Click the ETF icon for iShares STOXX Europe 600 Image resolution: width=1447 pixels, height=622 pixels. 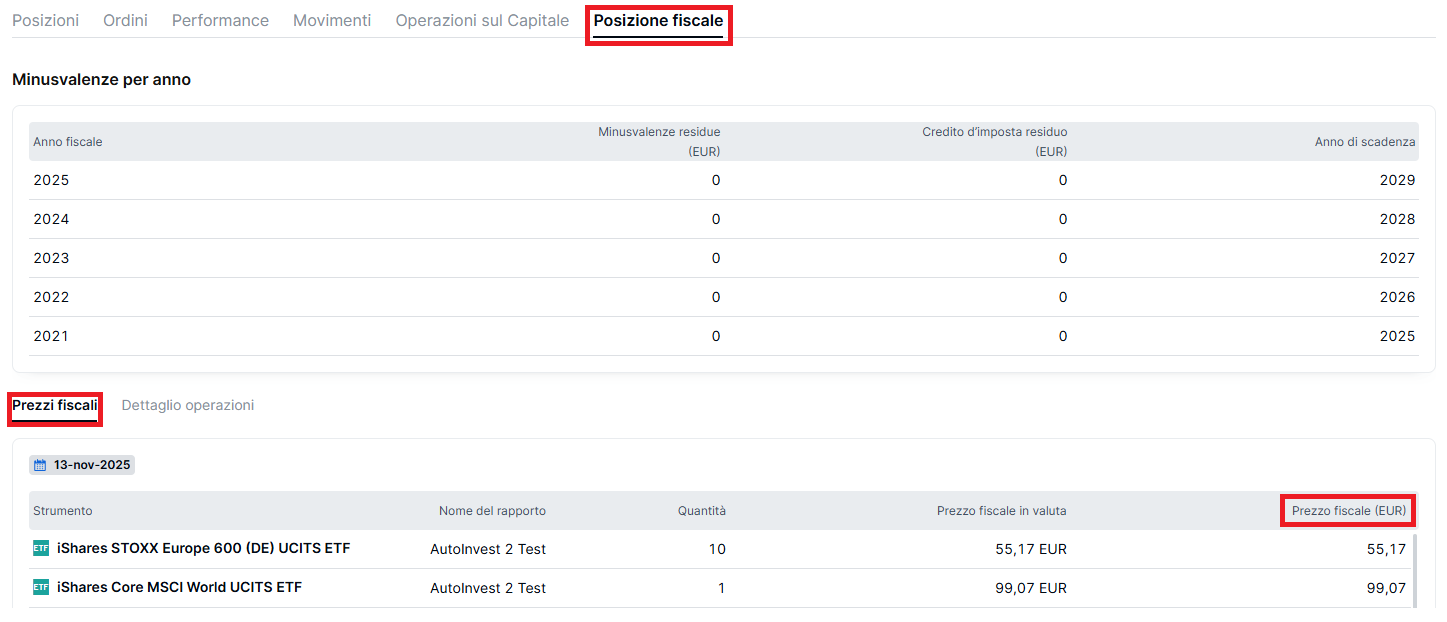coord(41,548)
